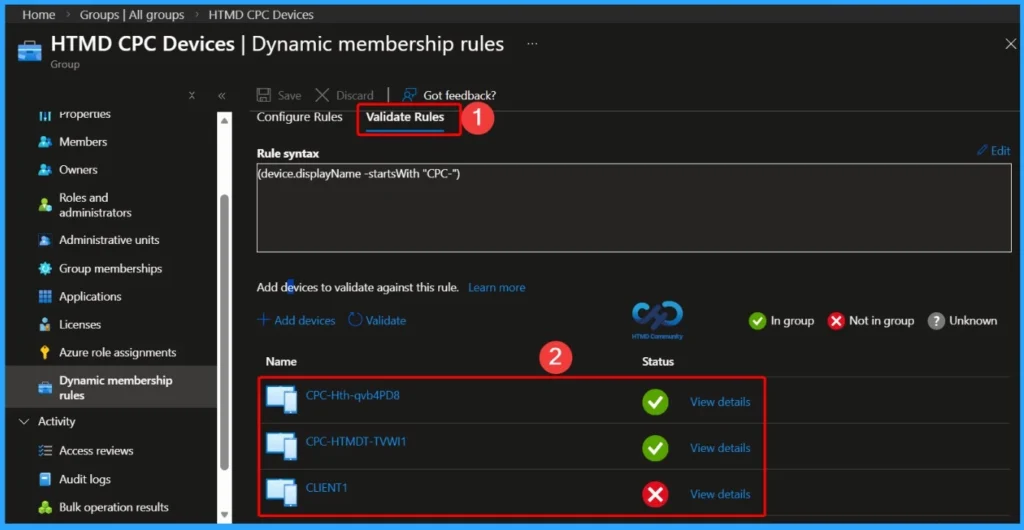This screenshot has width=1024, height=530.
Task: Click the Edit pencil icon
Action: [982, 151]
